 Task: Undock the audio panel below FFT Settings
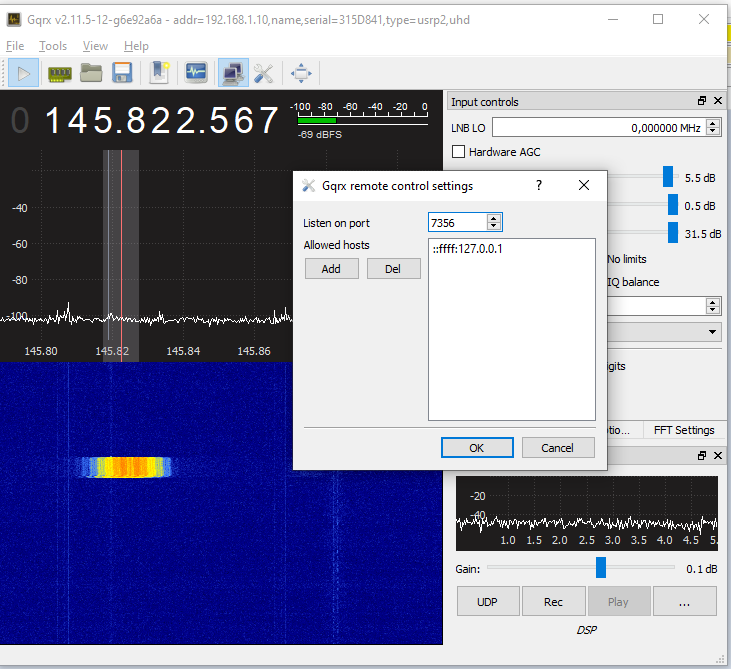pos(702,455)
